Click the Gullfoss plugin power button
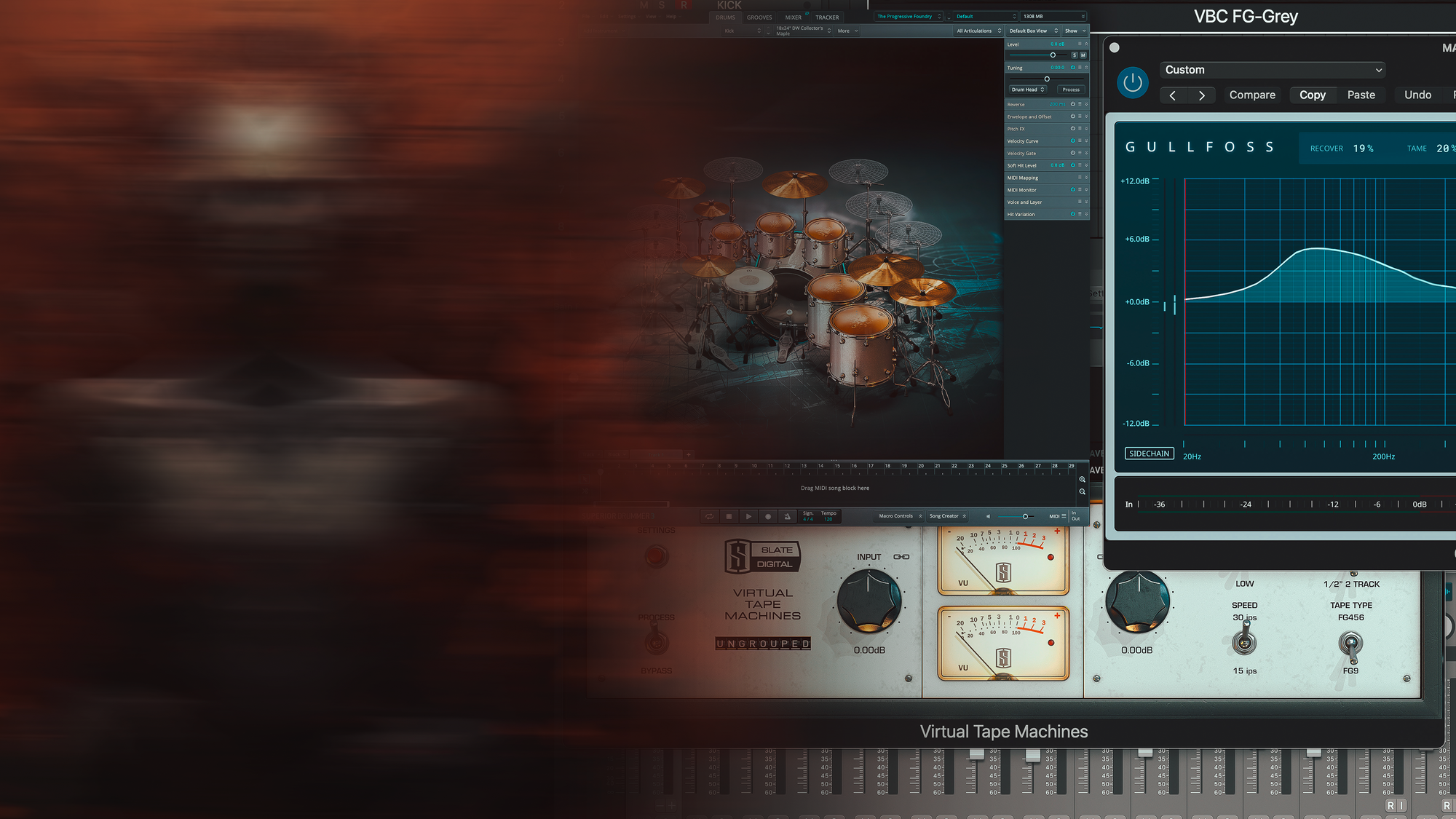 coord(1132,83)
